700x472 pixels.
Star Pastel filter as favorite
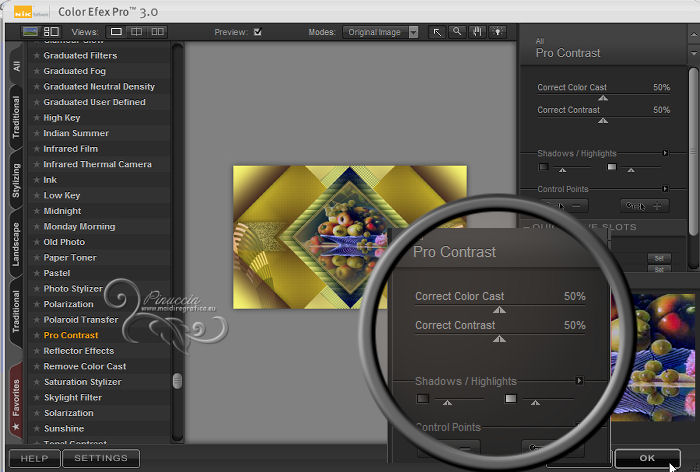(x=36, y=273)
